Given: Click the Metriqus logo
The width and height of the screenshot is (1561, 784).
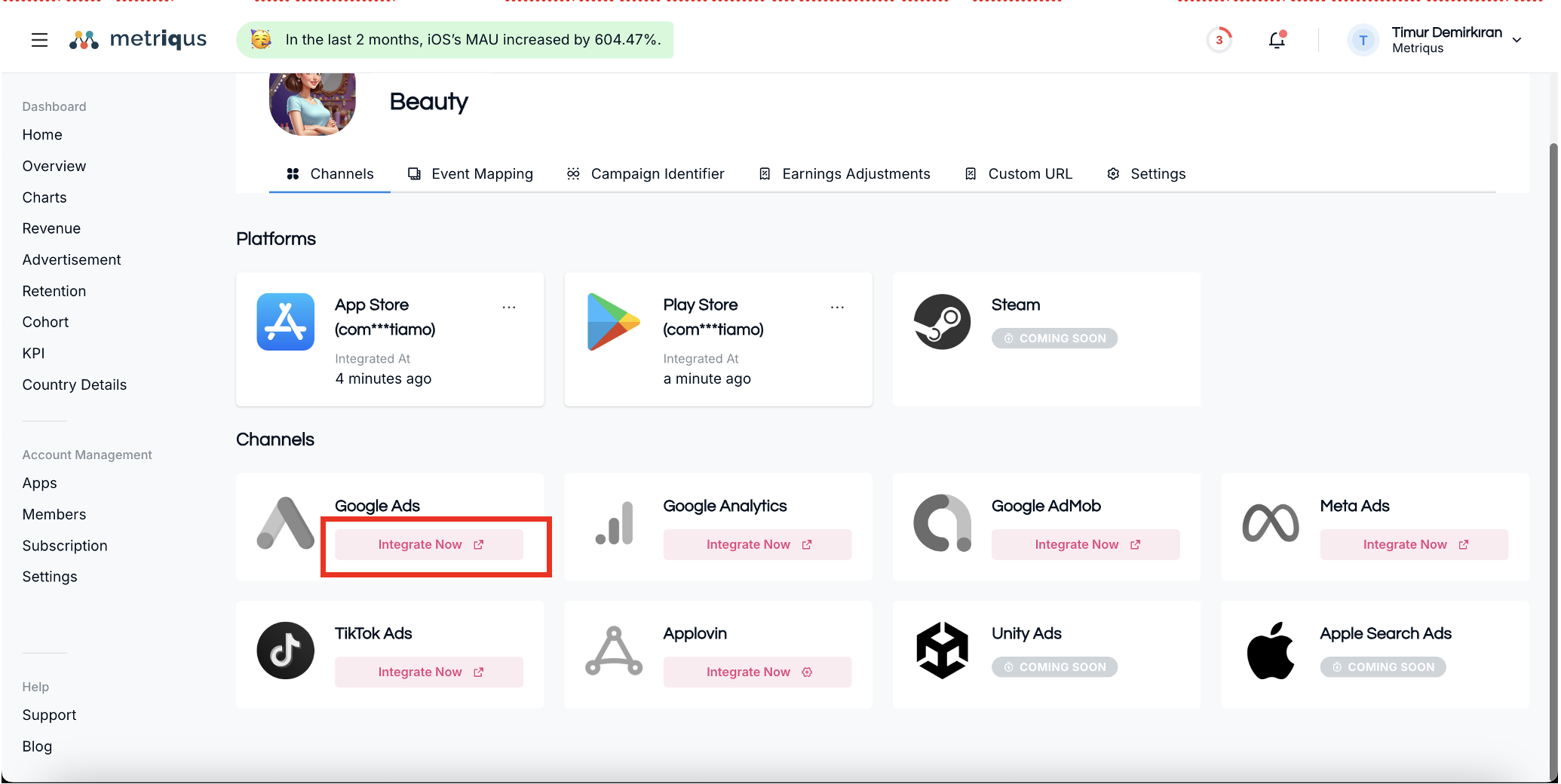Looking at the screenshot, I should click(x=138, y=39).
